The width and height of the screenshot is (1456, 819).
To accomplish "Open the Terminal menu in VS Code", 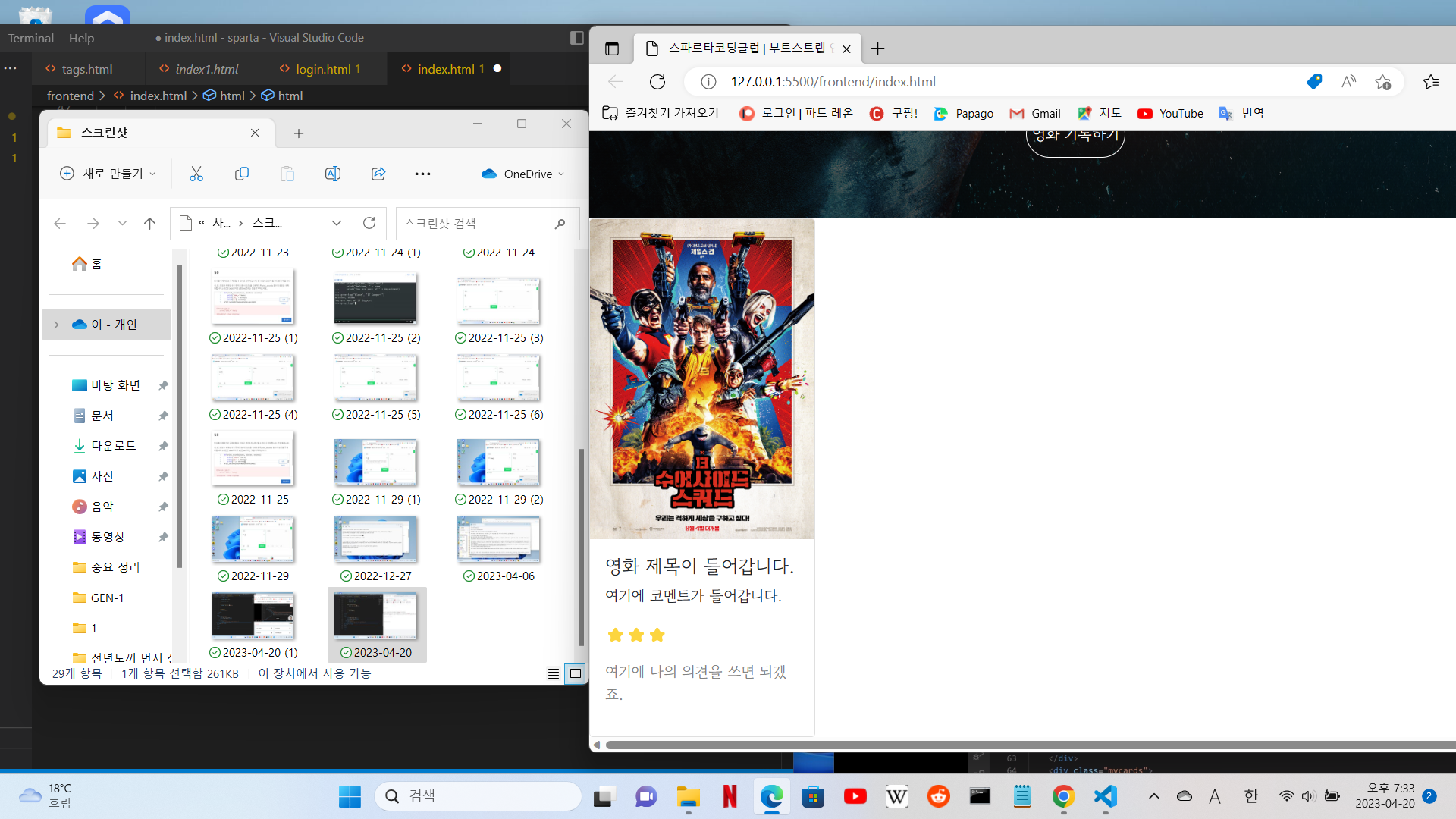I will coord(31,38).
